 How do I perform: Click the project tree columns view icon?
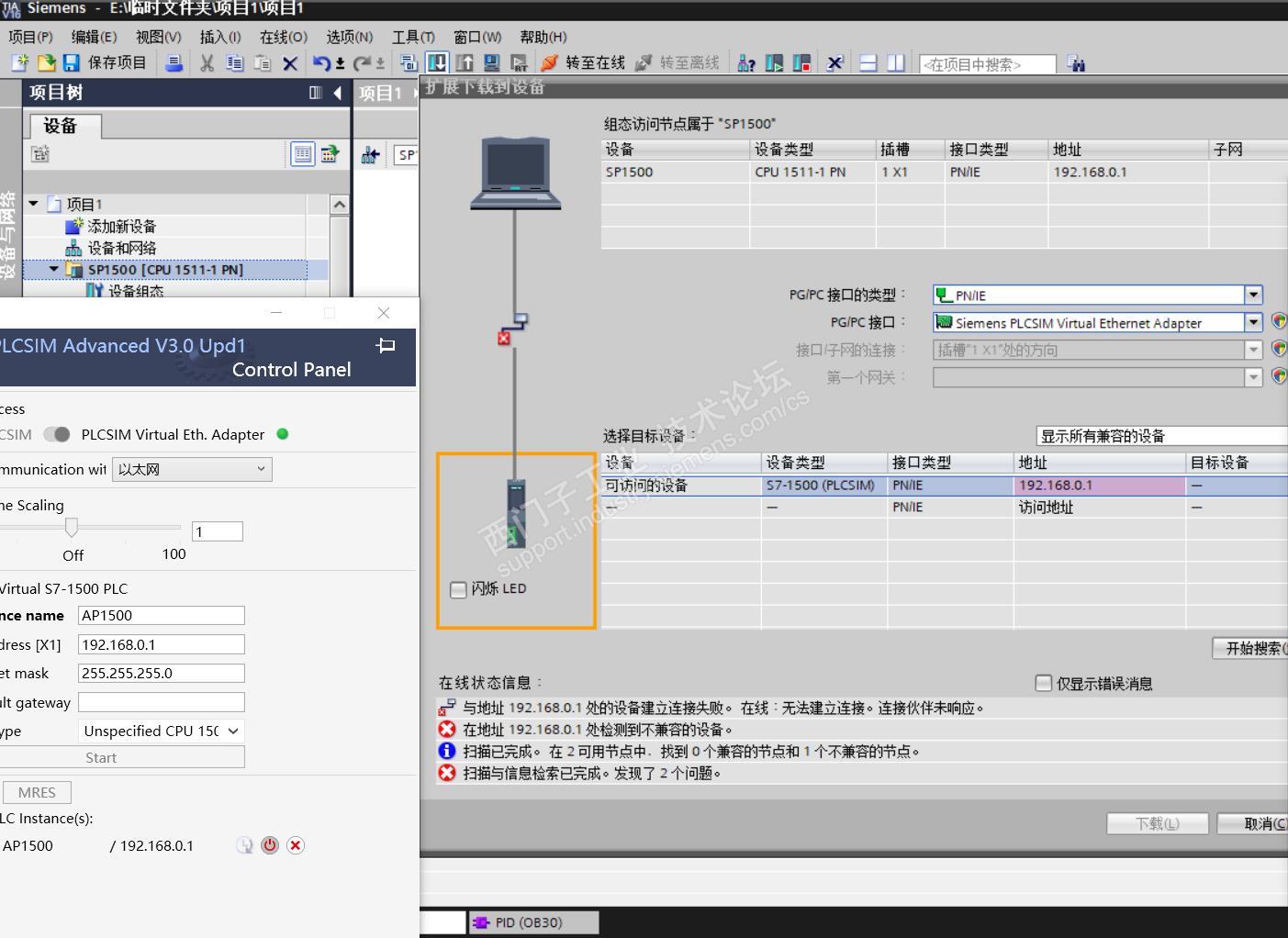[x=316, y=93]
